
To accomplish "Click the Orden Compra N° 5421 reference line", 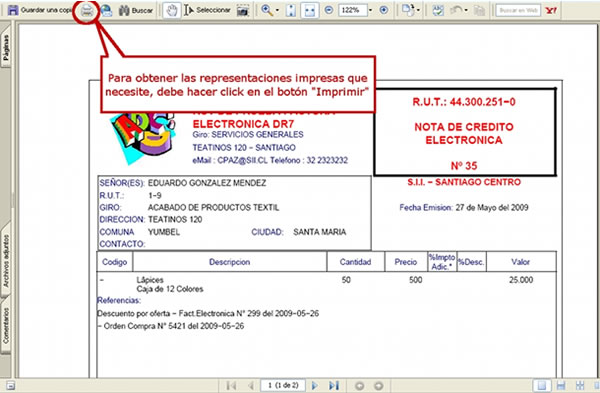I will (171, 326).
